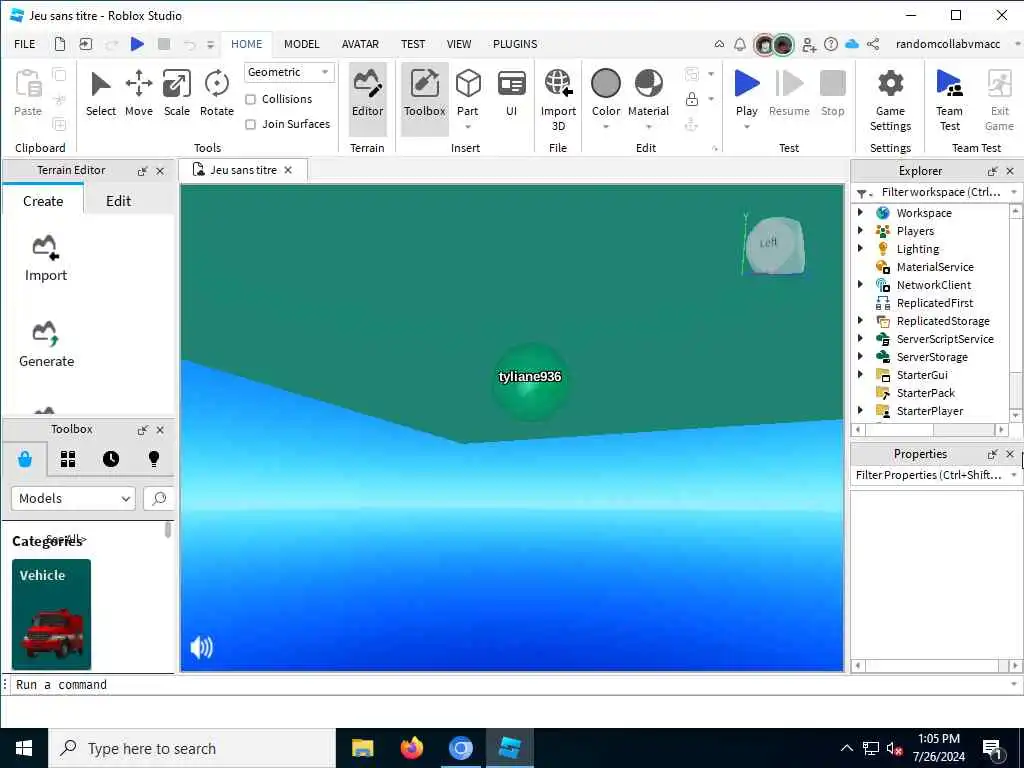Expand the NetworkClient node
The image size is (1024, 768).
click(861, 284)
